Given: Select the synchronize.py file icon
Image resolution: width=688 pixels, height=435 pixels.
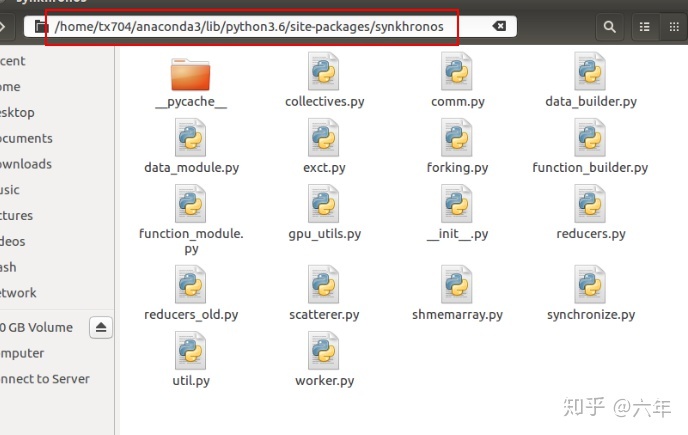Looking at the screenshot, I should [x=590, y=284].
